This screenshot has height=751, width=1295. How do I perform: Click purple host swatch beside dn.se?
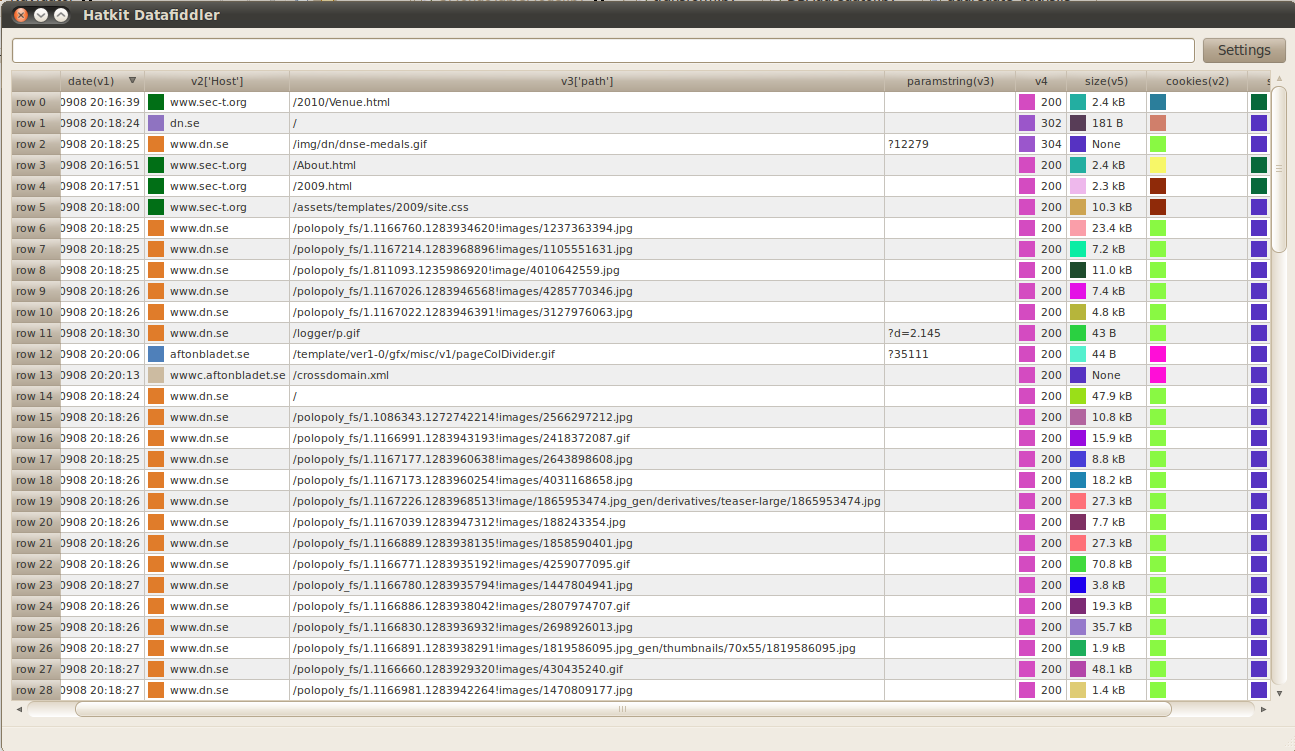tap(156, 123)
